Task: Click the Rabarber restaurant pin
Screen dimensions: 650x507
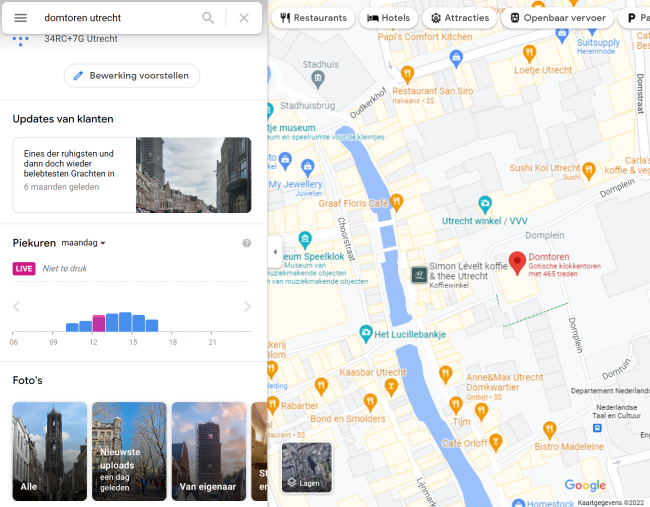Action: coord(273,404)
